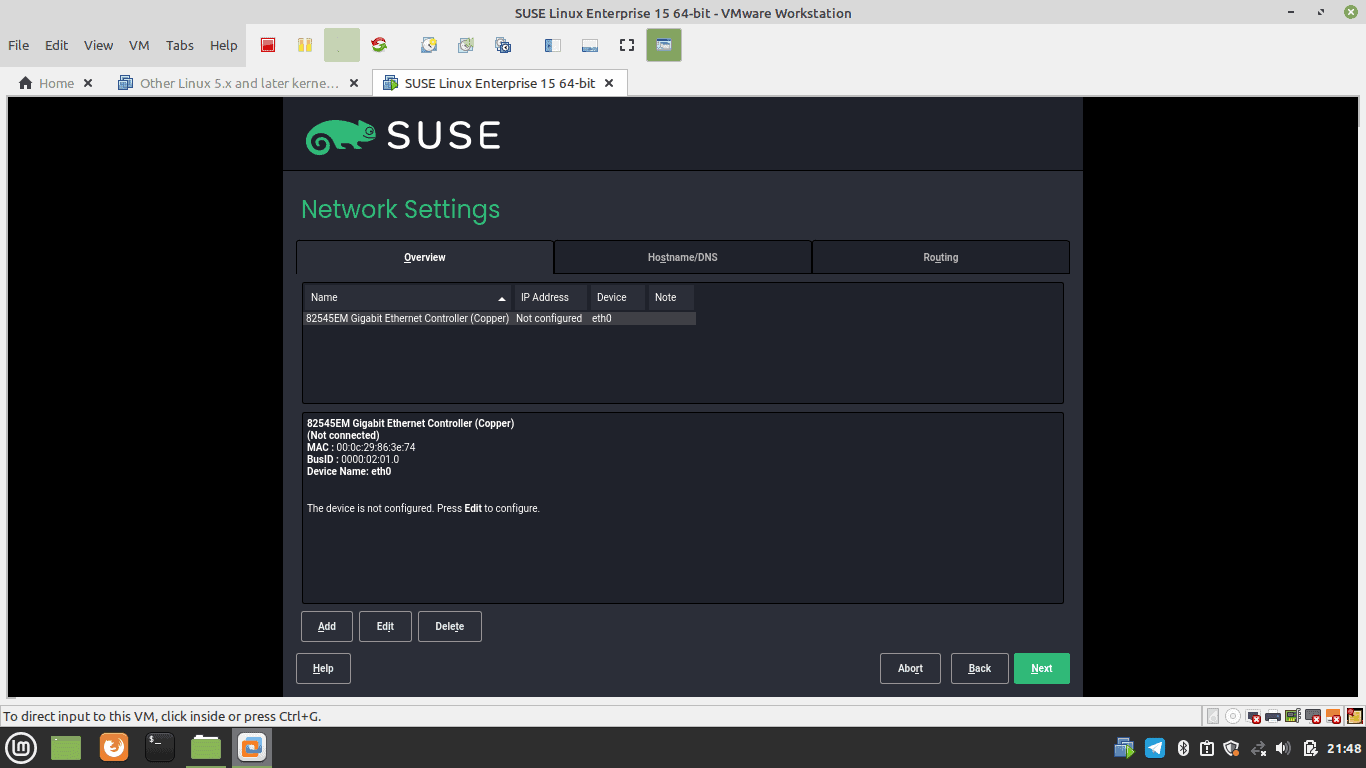This screenshot has width=1366, height=768.
Task: Launch Firefox from the taskbar
Action: [114, 747]
